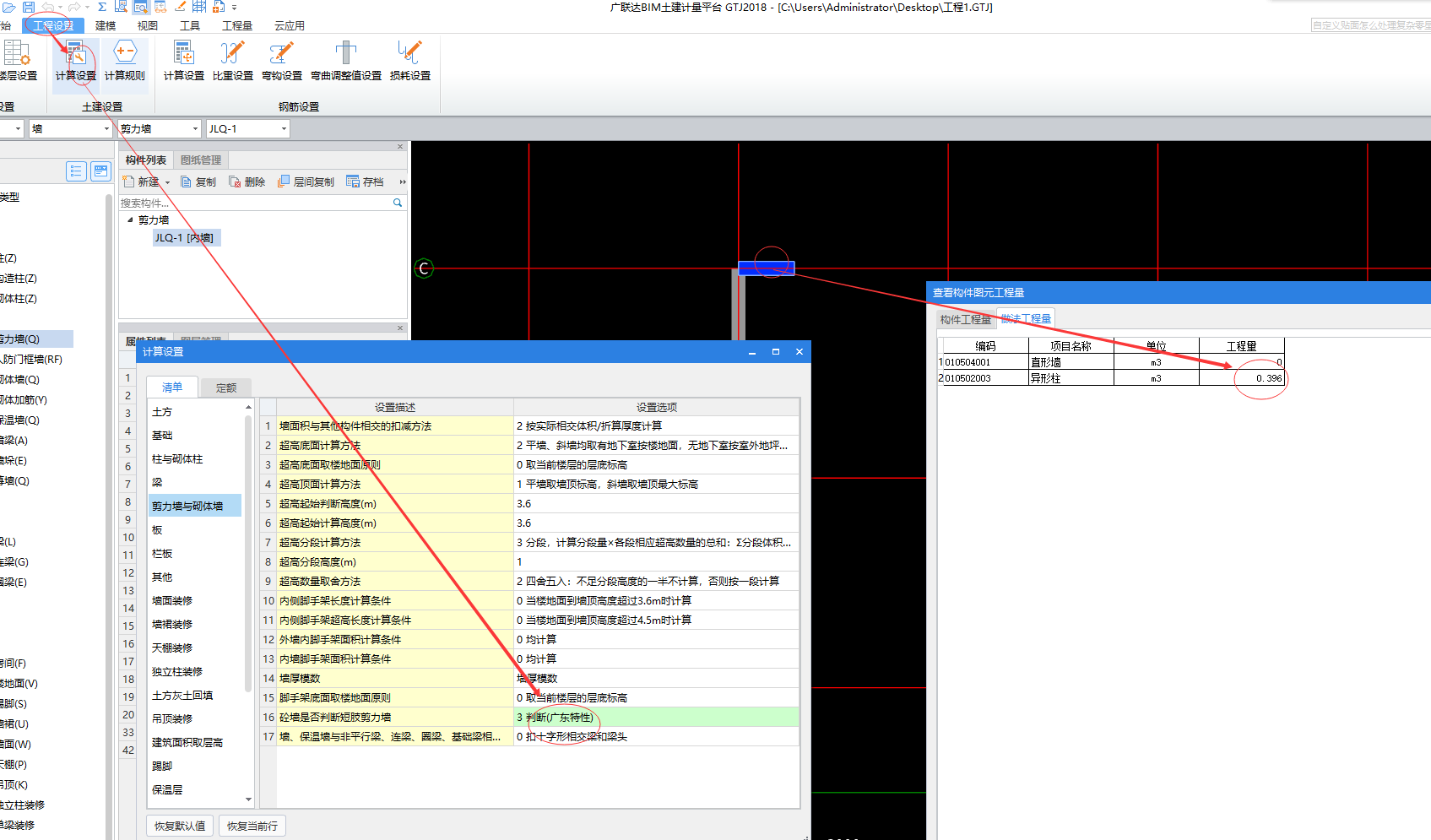The width and height of the screenshot is (1431, 840).
Task: Click the highlighted view-quantity icon in quick access toolbar
Action: (140, 7)
